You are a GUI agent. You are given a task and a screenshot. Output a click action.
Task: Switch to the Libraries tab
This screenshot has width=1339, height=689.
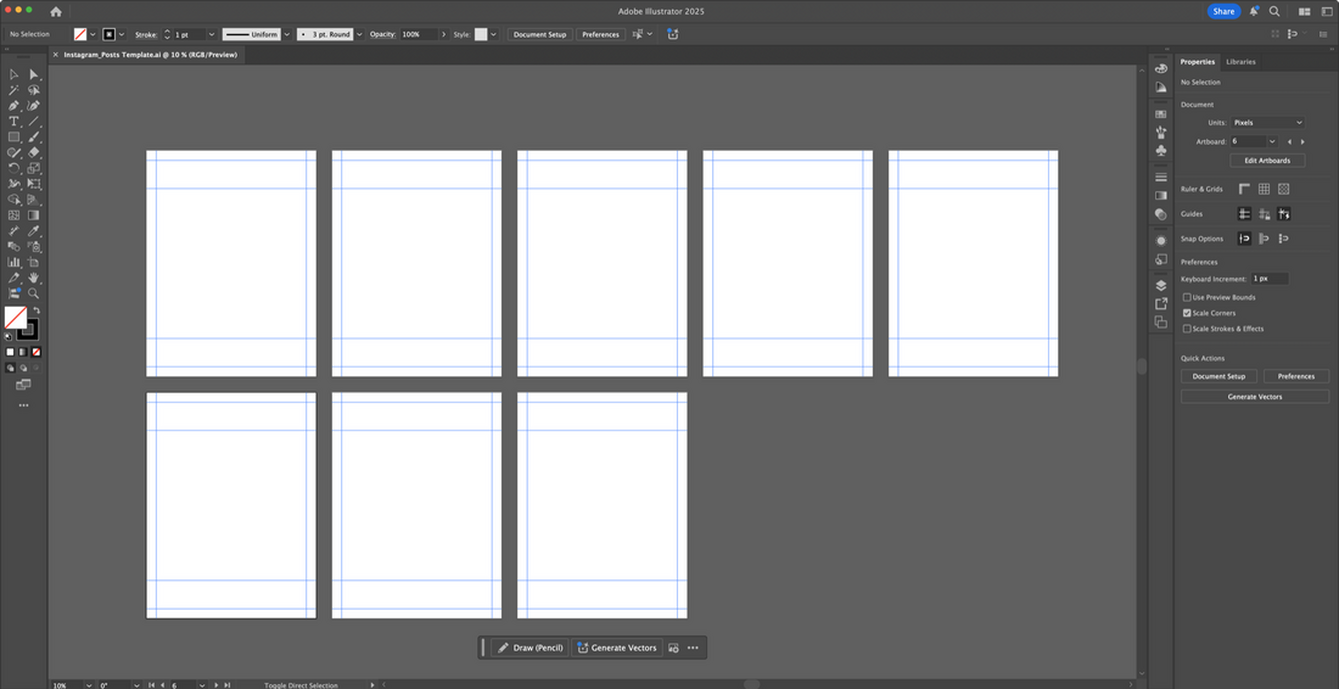pos(1240,62)
